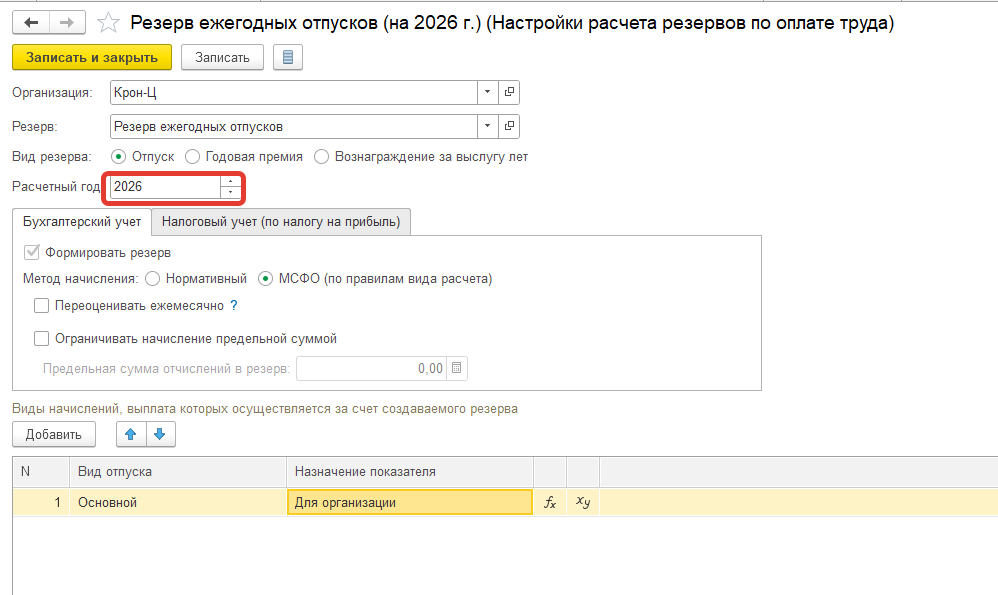Click the forward navigation arrow
Viewport: 998px width, 595px height.
coord(66,22)
